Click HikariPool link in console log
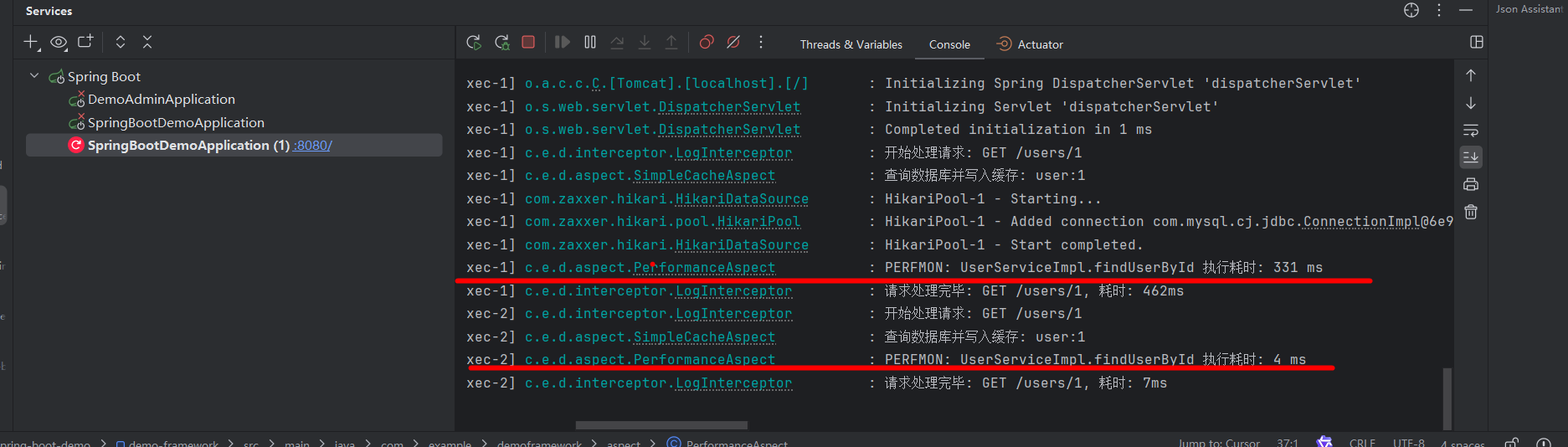Screen dimensions: 1568x447 coord(758,222)
